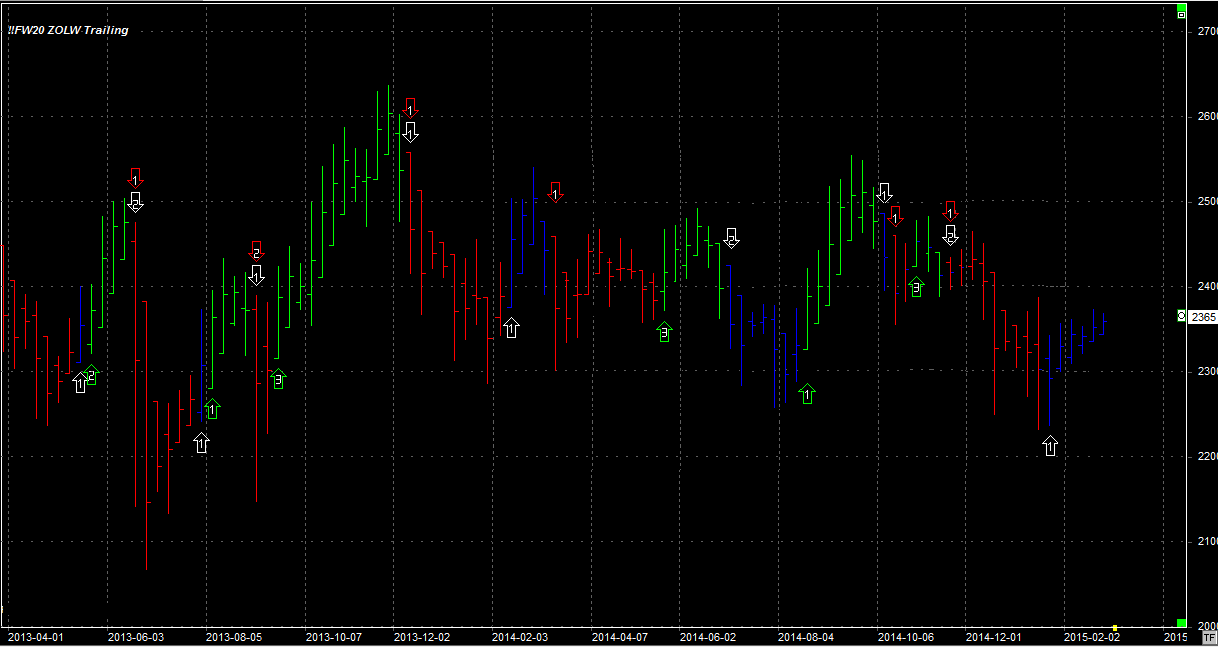1218x647 pixels.
Task: Click white up arrow at January 2015 low
Action: click(x=1050, y=446)
